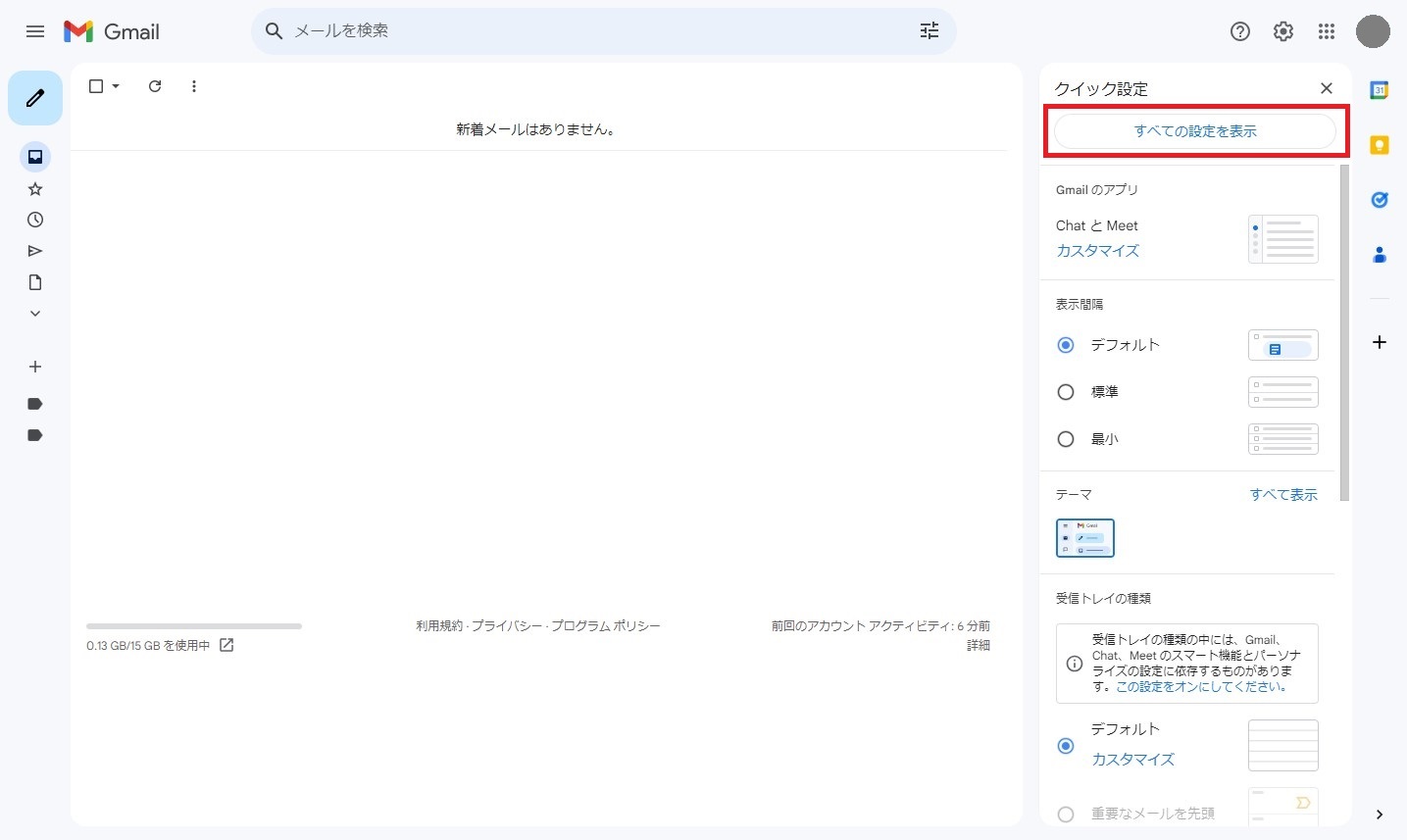Open Google Calendar side panel icon
Screen dimensions: 1407x840
tap(1379, 90)
